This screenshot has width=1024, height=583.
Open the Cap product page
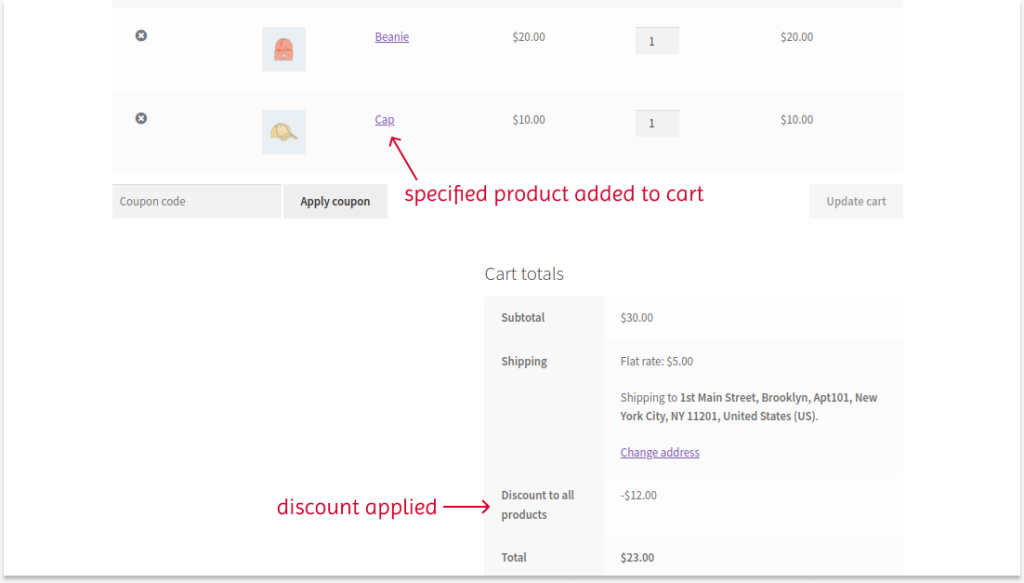[384, 119]
